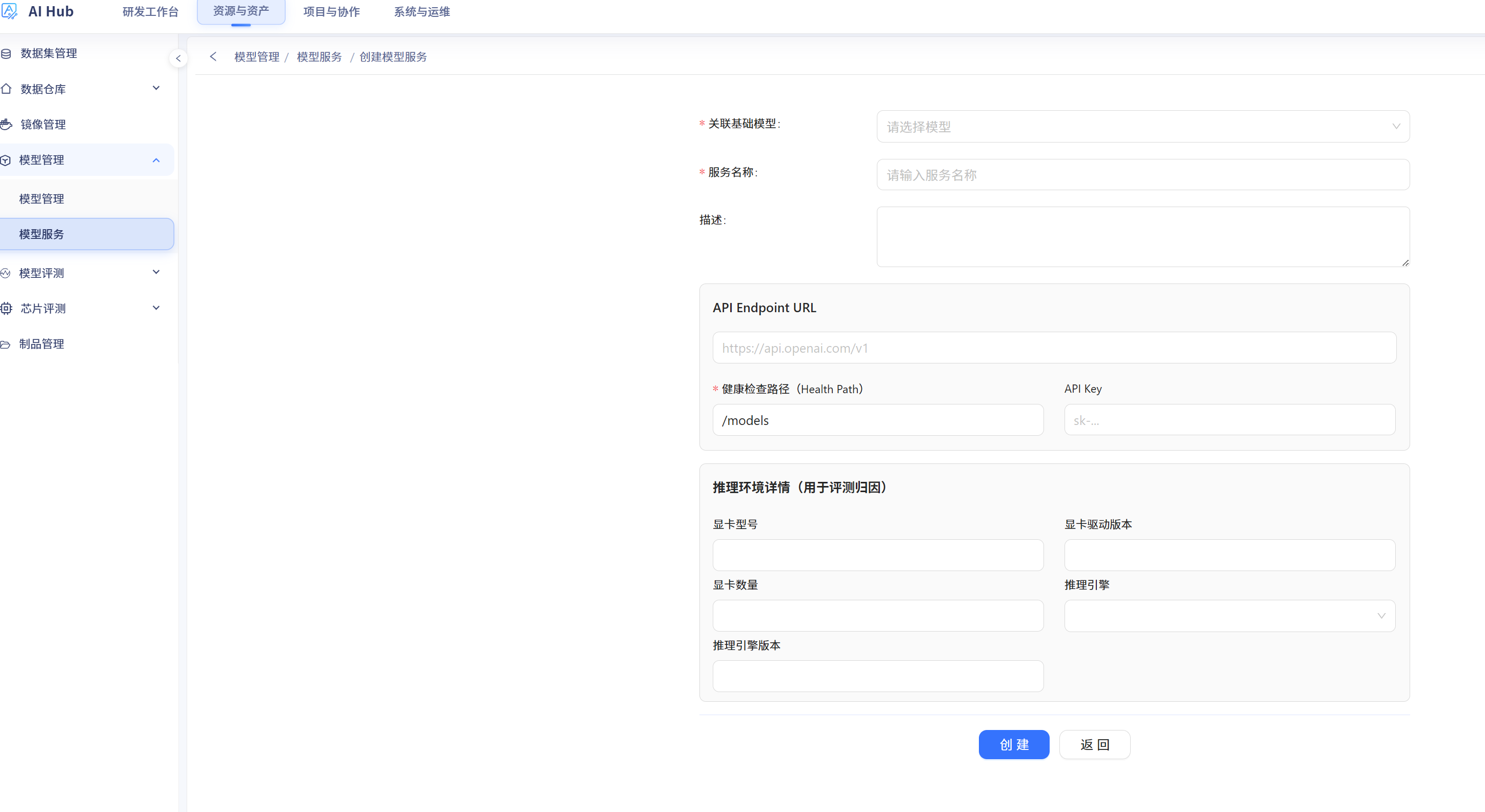Click the 服务名称 label
The height and width of the screenshot is (812, 1485).
click(x=732, y=172)
